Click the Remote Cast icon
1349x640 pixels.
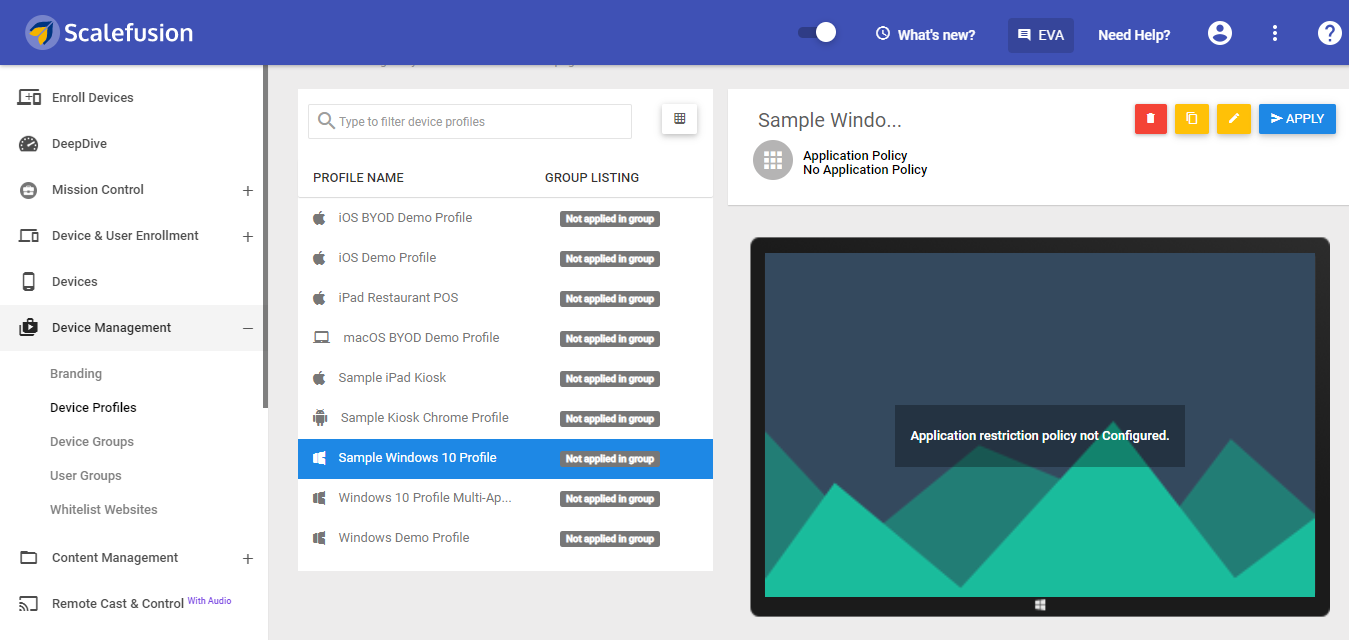[x=29, y=603]
